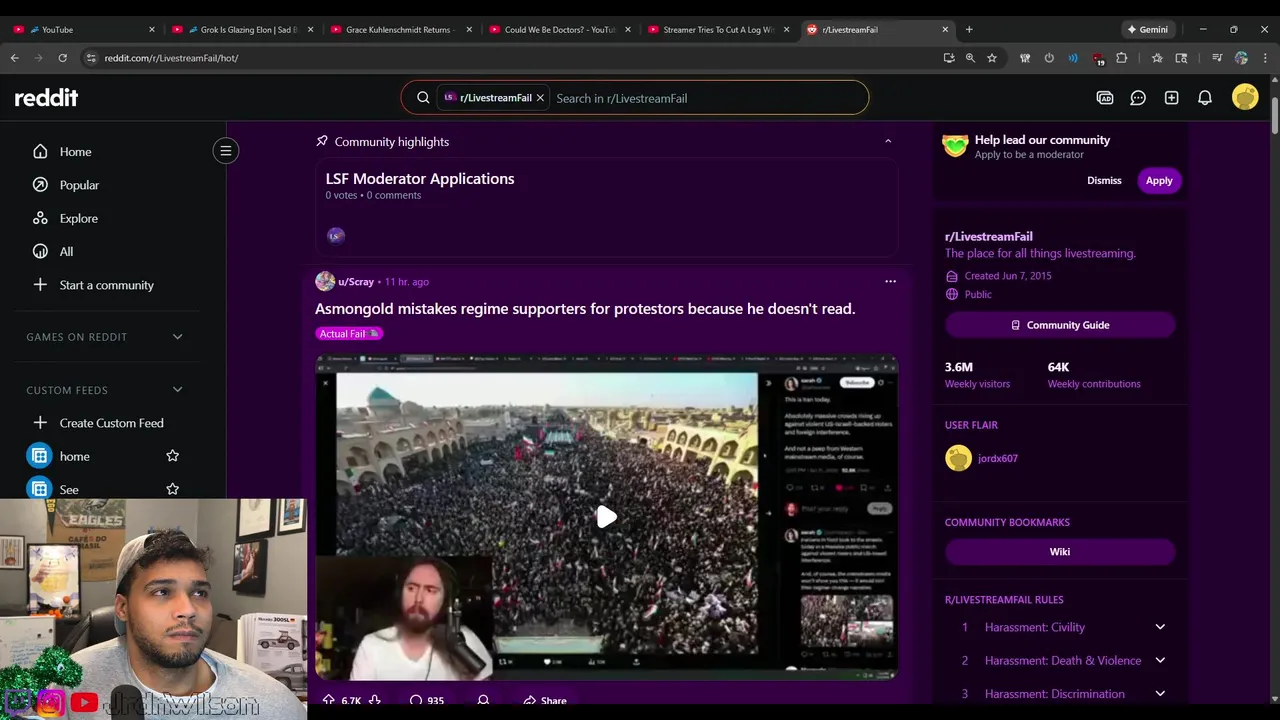1280x720 pixels.
Task: Click the search magnifier icon
Action: click(x=423, y=98)
